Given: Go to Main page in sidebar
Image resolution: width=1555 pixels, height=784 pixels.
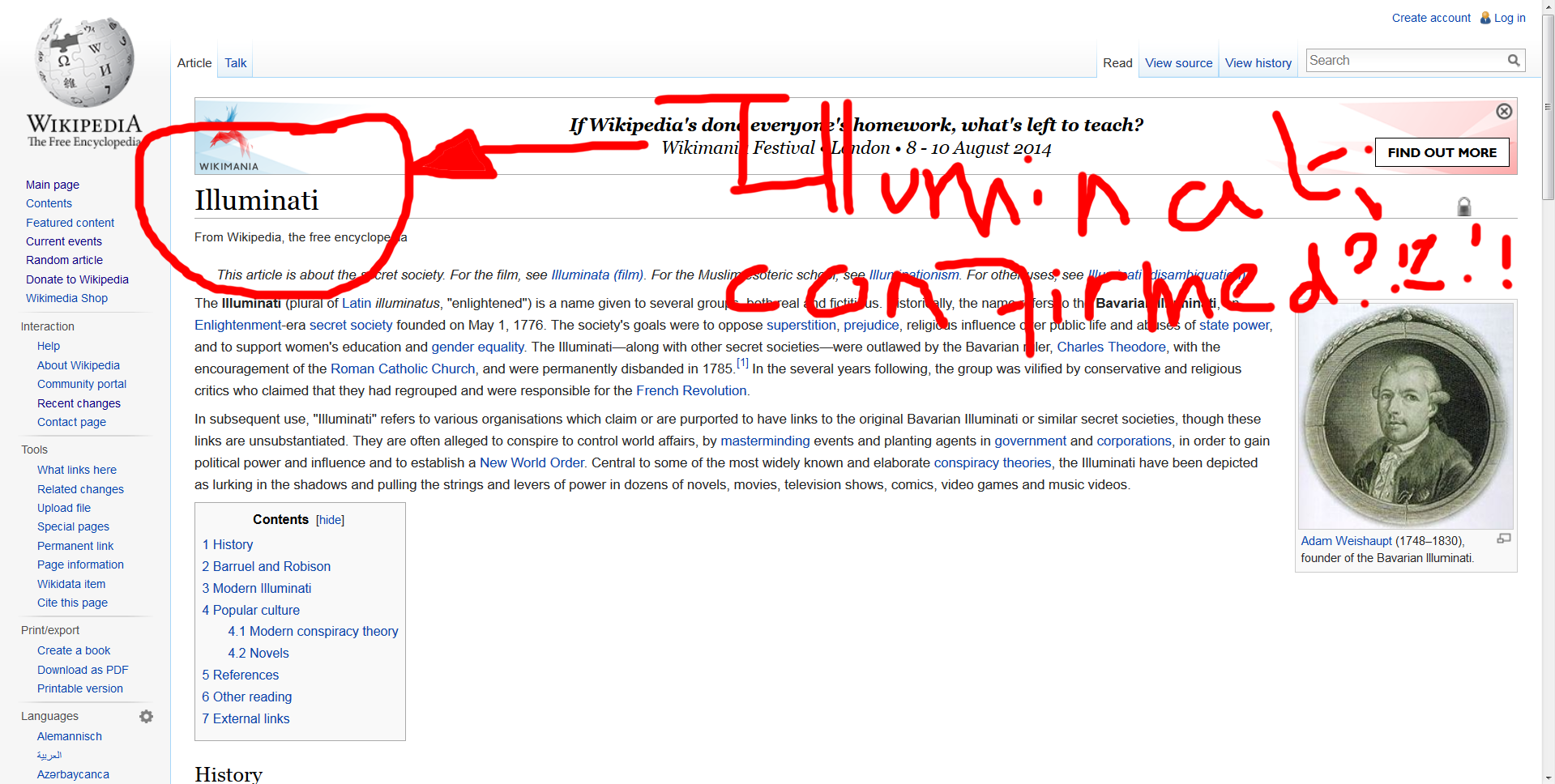Looking at the screenshot, I should 53,185.
